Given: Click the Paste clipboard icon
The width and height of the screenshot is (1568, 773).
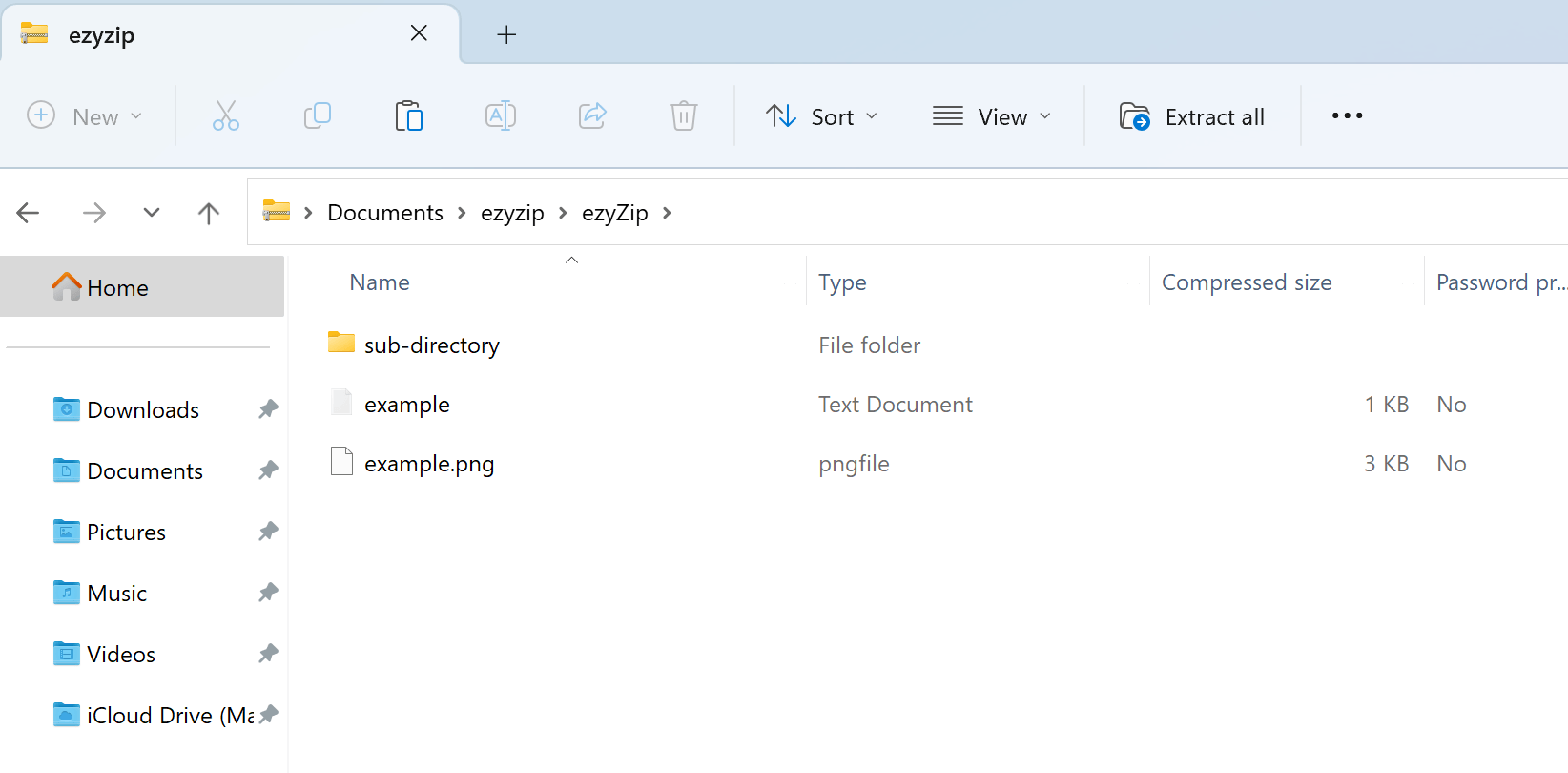Looking at the screenshot, I should pos(409,116).
